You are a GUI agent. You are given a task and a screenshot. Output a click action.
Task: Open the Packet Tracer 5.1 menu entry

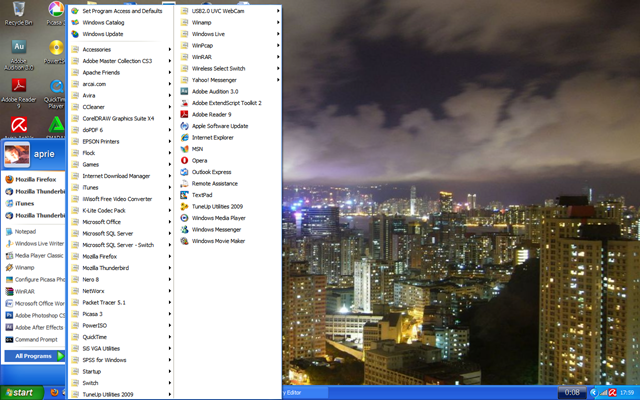click(x=121, y=302)
